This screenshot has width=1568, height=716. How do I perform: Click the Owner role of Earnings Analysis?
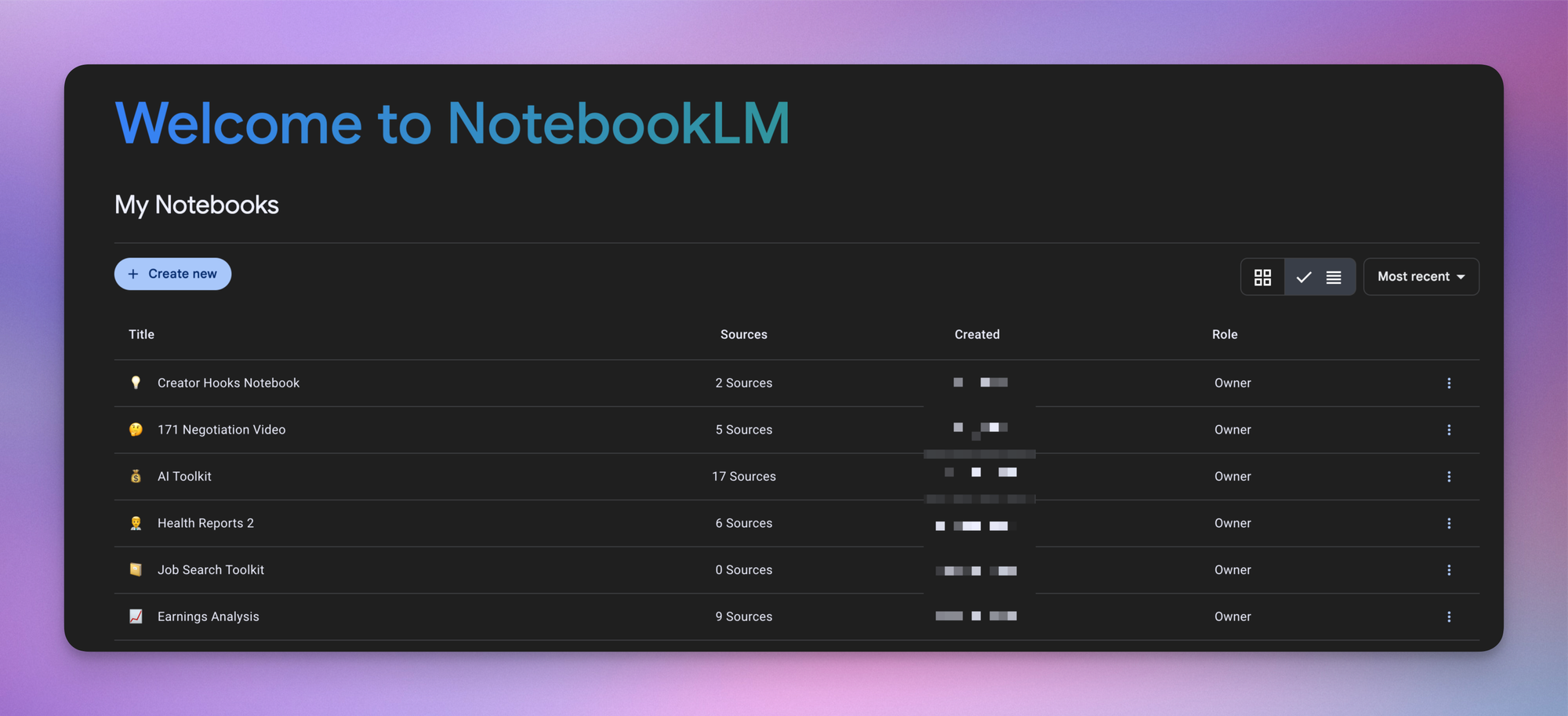(x=1232, y=616)
